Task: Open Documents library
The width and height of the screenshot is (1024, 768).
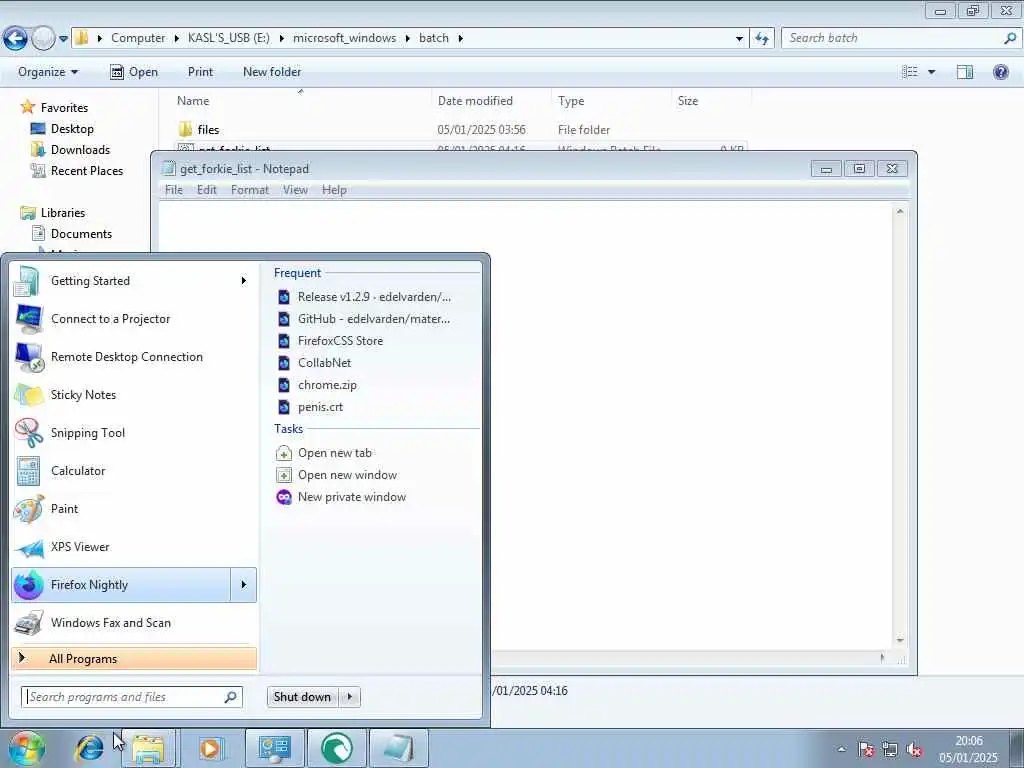Action: [81, 234]
